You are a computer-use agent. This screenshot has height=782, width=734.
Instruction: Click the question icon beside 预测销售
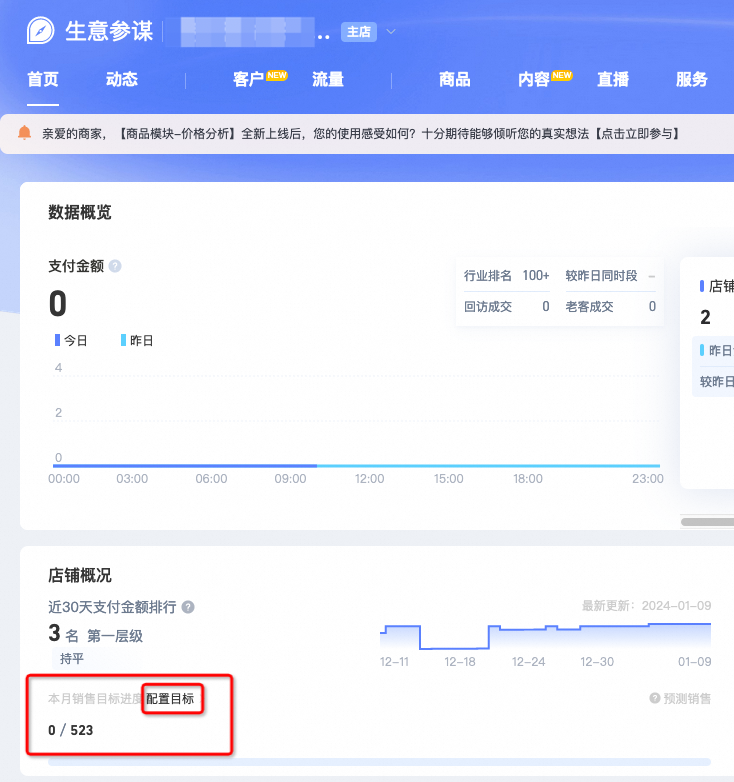click(655, 698)
